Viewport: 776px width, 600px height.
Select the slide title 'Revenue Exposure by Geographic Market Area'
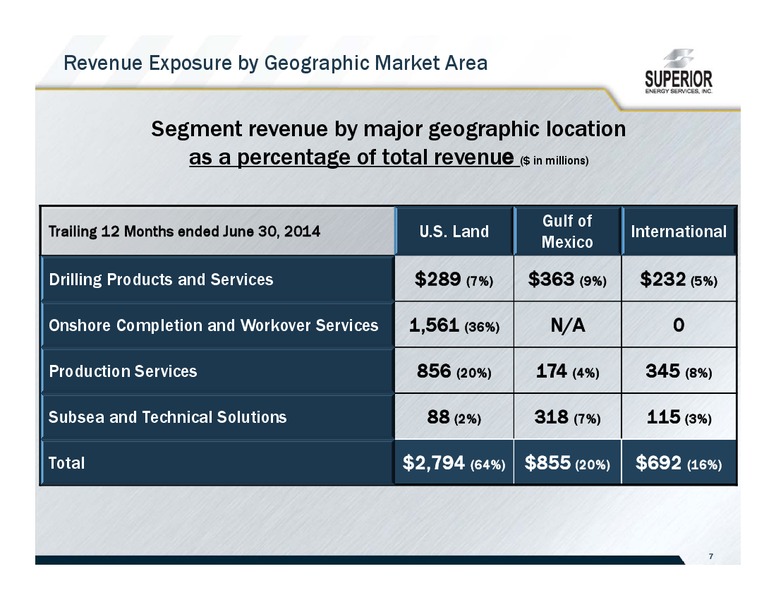[276, 63]
